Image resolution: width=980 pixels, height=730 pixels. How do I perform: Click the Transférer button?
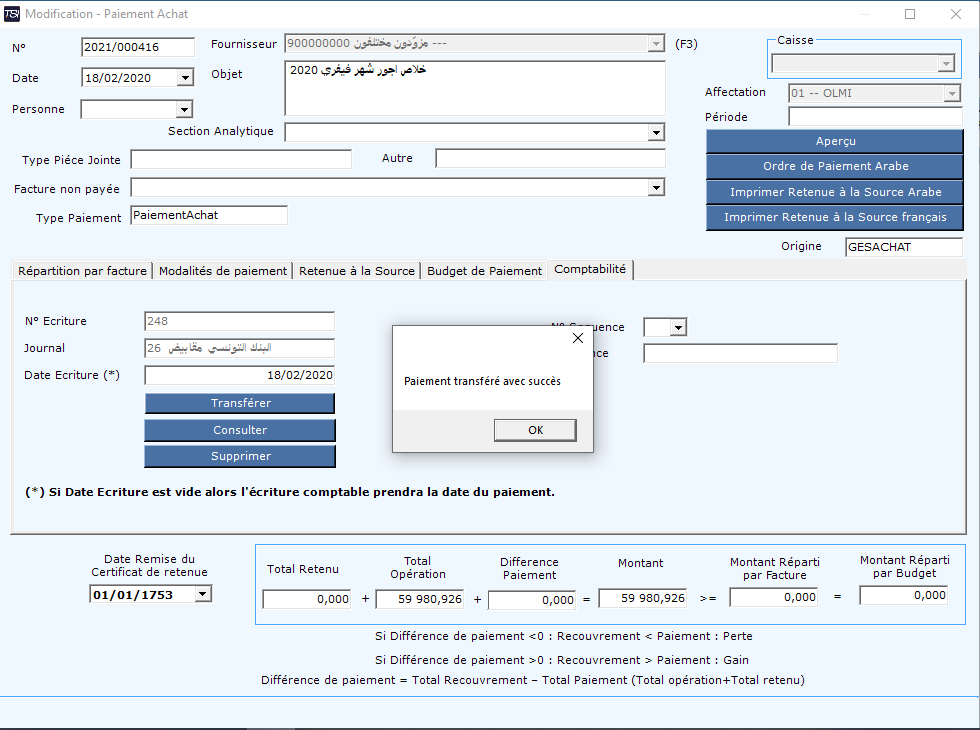240,403
